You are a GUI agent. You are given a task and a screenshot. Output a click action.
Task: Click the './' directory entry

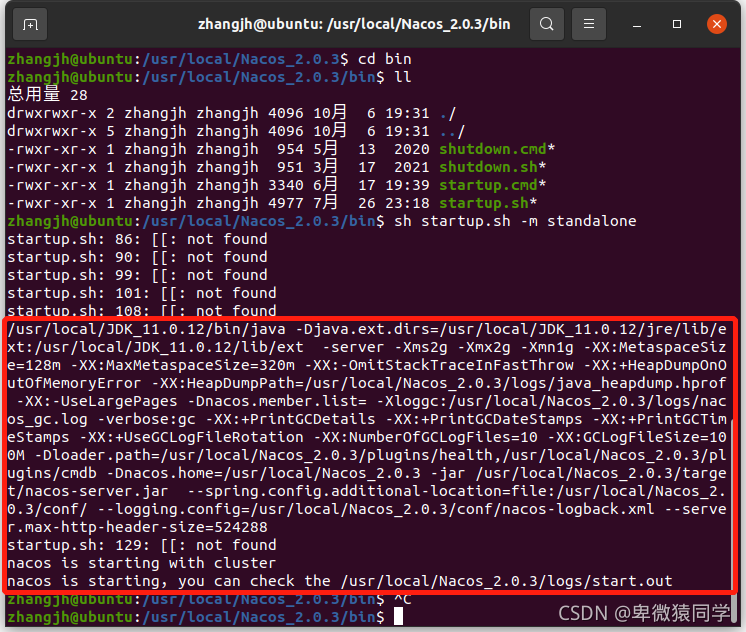(448, 113)
